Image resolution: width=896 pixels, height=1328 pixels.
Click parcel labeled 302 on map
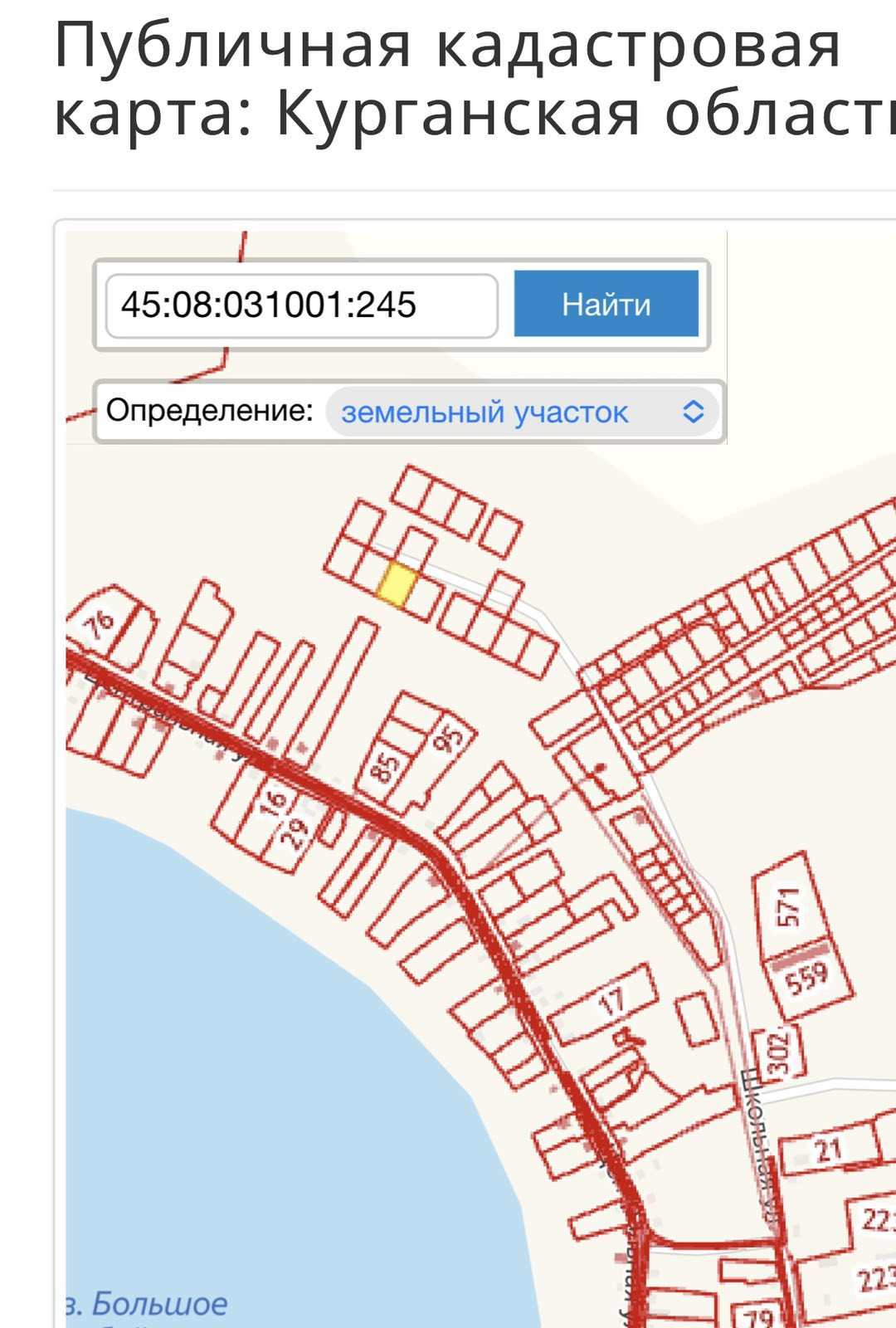pos(779,1053)
